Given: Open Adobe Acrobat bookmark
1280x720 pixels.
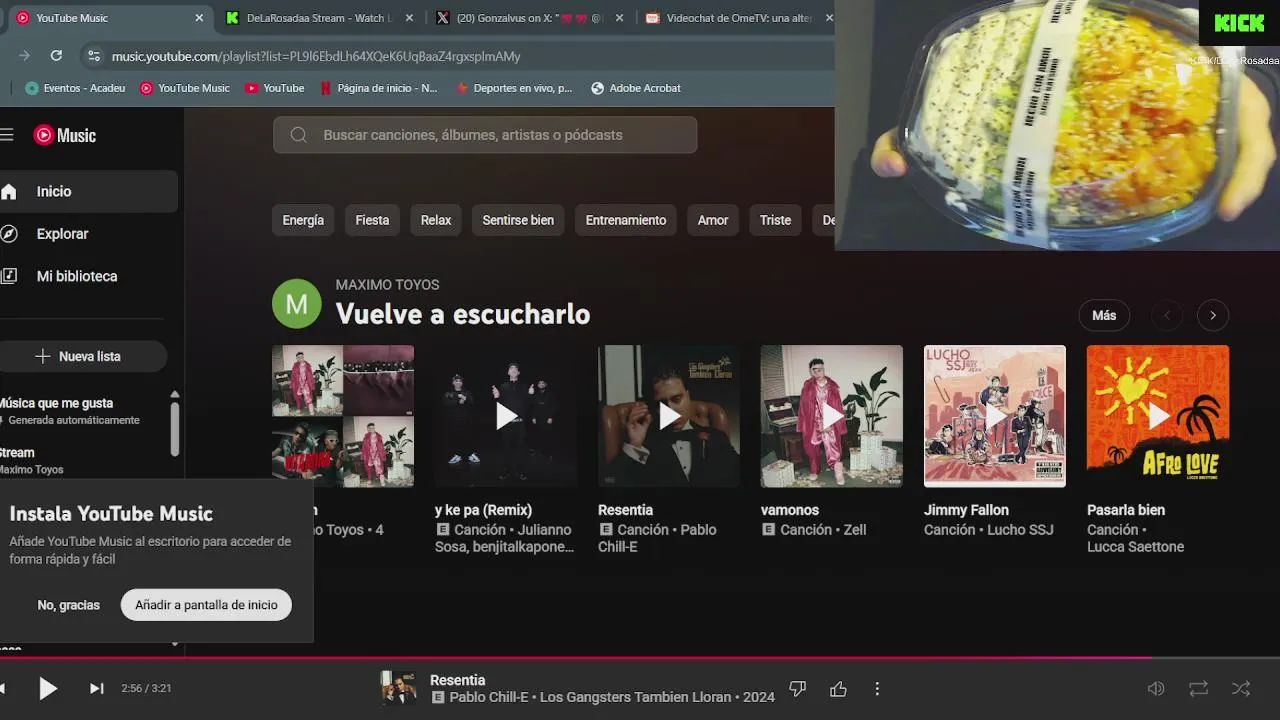Looking at the screenshot, I should point(636,88).
